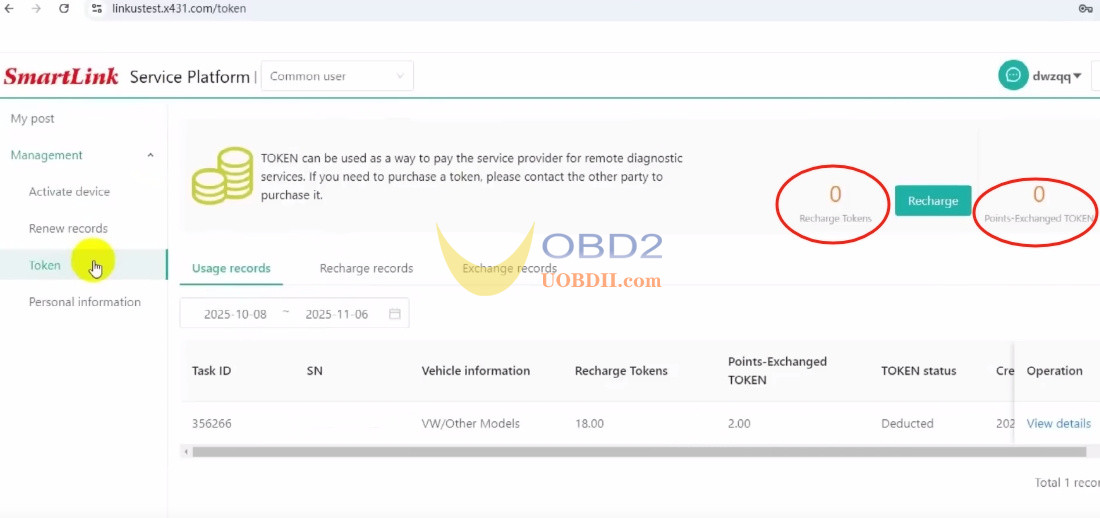Click the Recharge button
This screenshot has height=518, width=1100.
coord(933,201)
